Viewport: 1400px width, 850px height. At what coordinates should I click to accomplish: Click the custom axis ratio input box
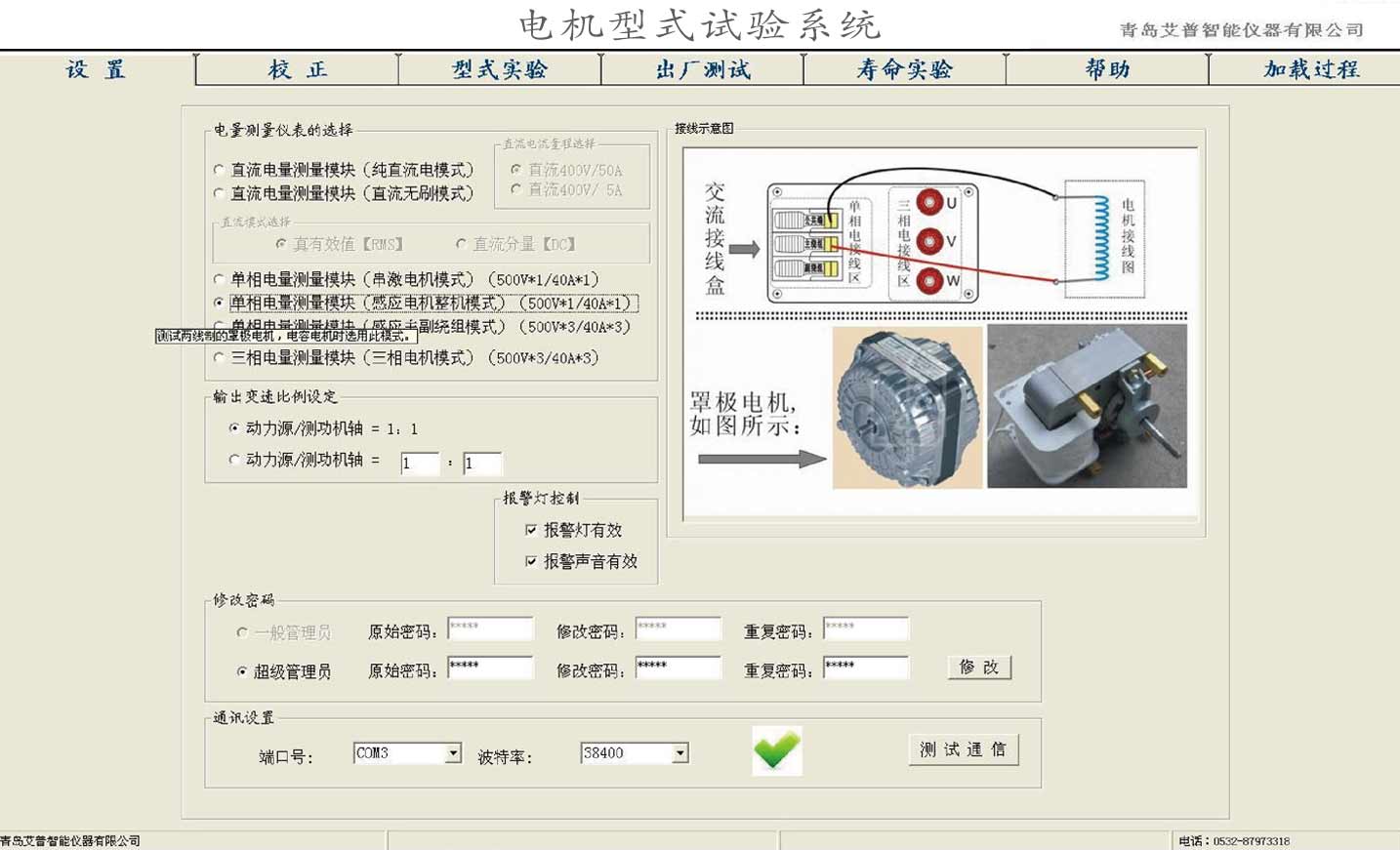click(x=419, y=464)
